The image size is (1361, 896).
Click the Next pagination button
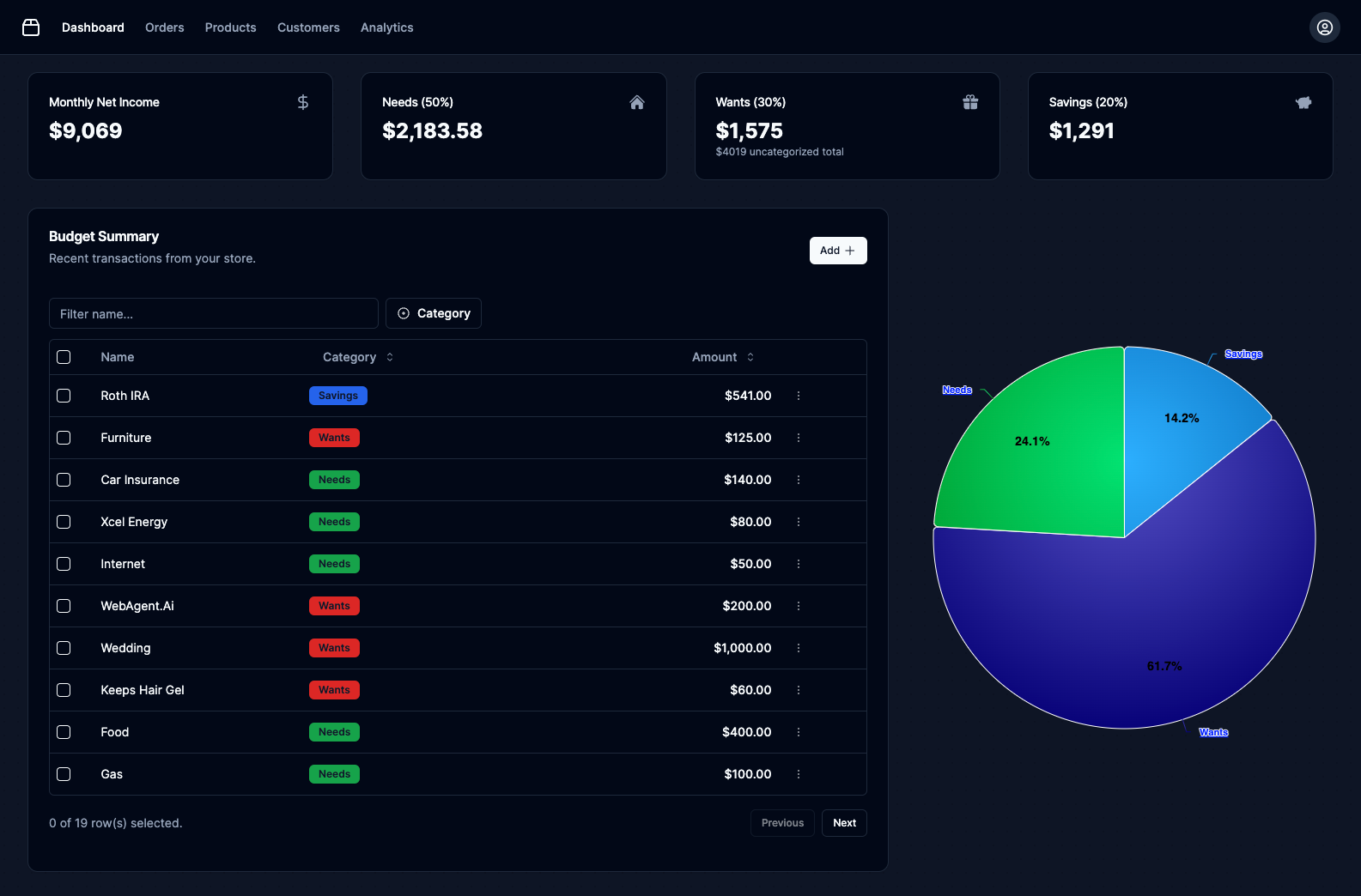click(844, 823)
